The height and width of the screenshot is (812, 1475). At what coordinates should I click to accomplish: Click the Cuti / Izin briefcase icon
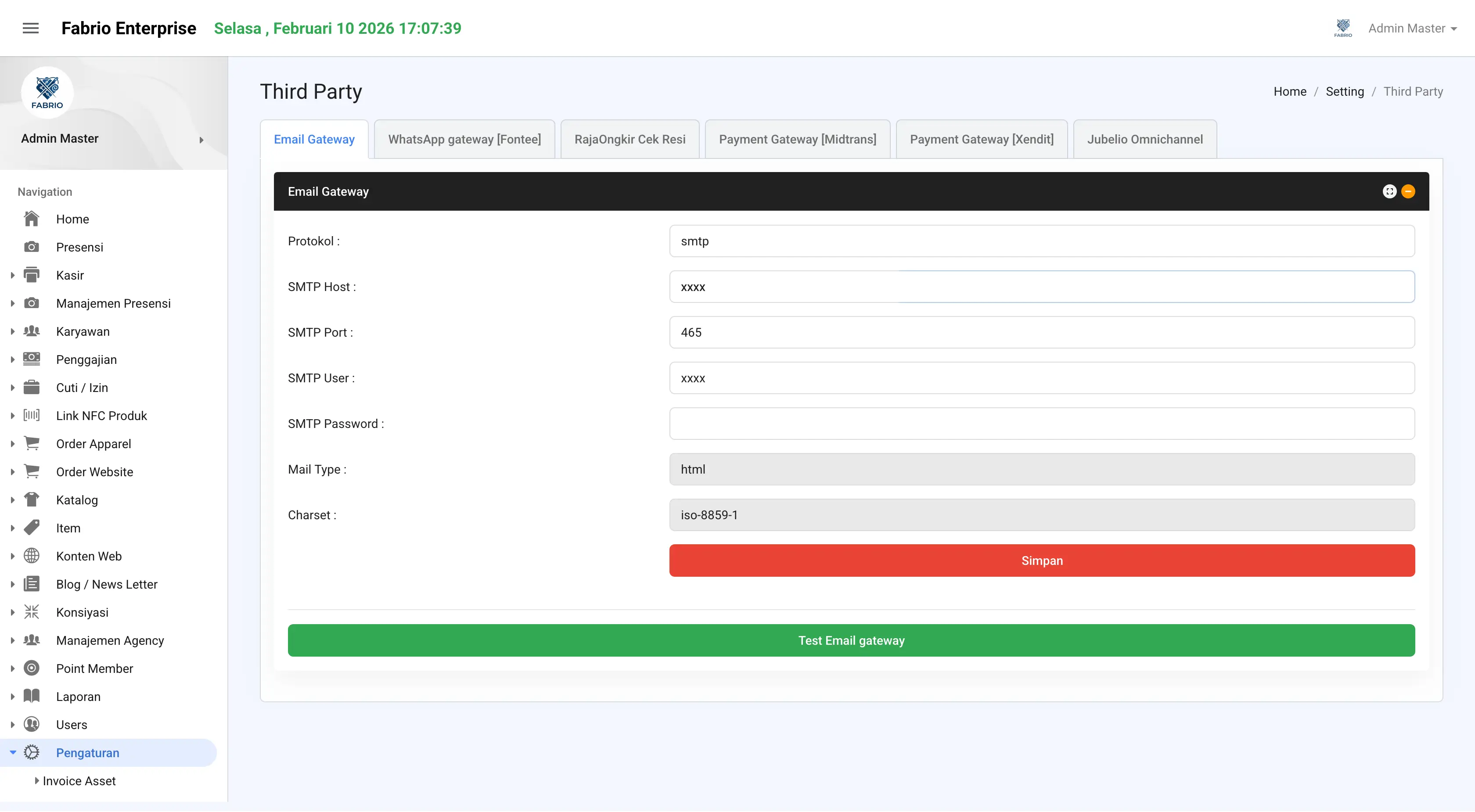pyautogui.click(x=32, y=387)
